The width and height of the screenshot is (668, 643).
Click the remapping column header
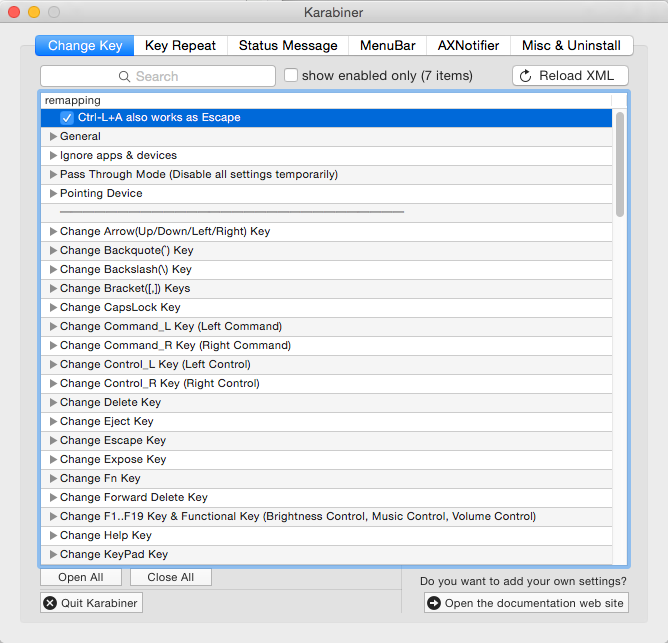(326, 101)
